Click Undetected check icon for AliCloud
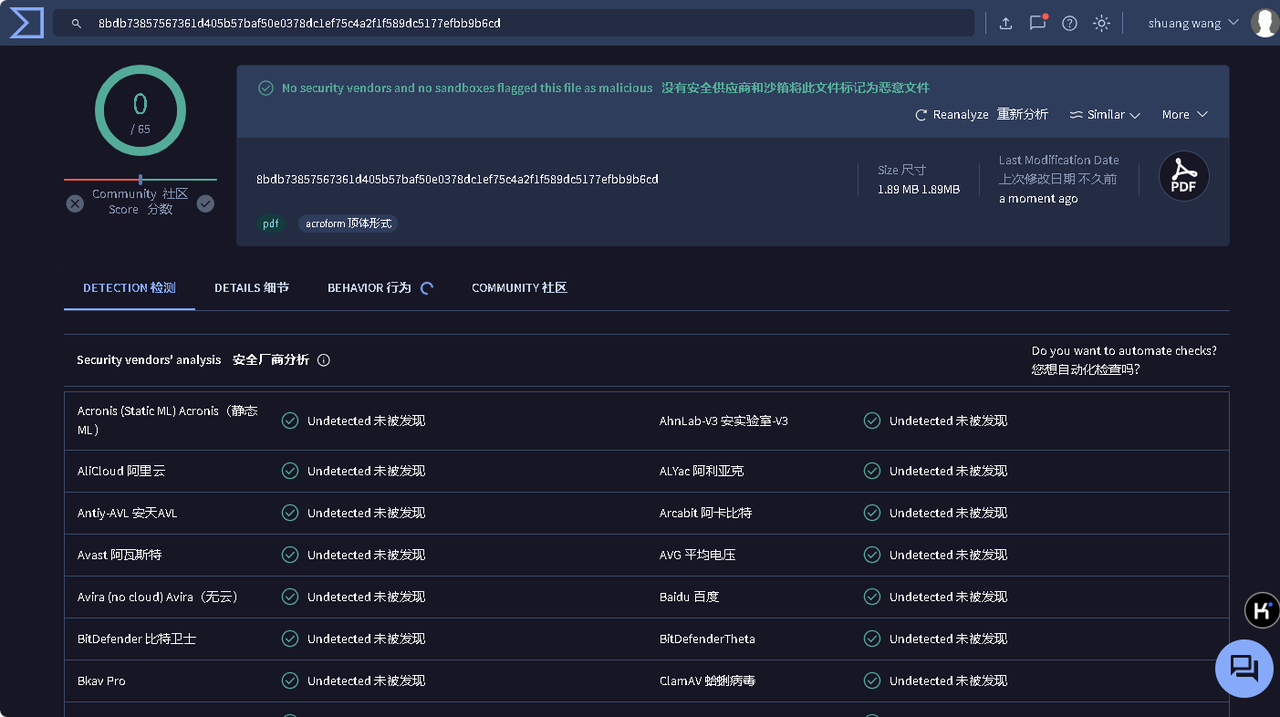1280x717 pixels. (x=290, y=471)
